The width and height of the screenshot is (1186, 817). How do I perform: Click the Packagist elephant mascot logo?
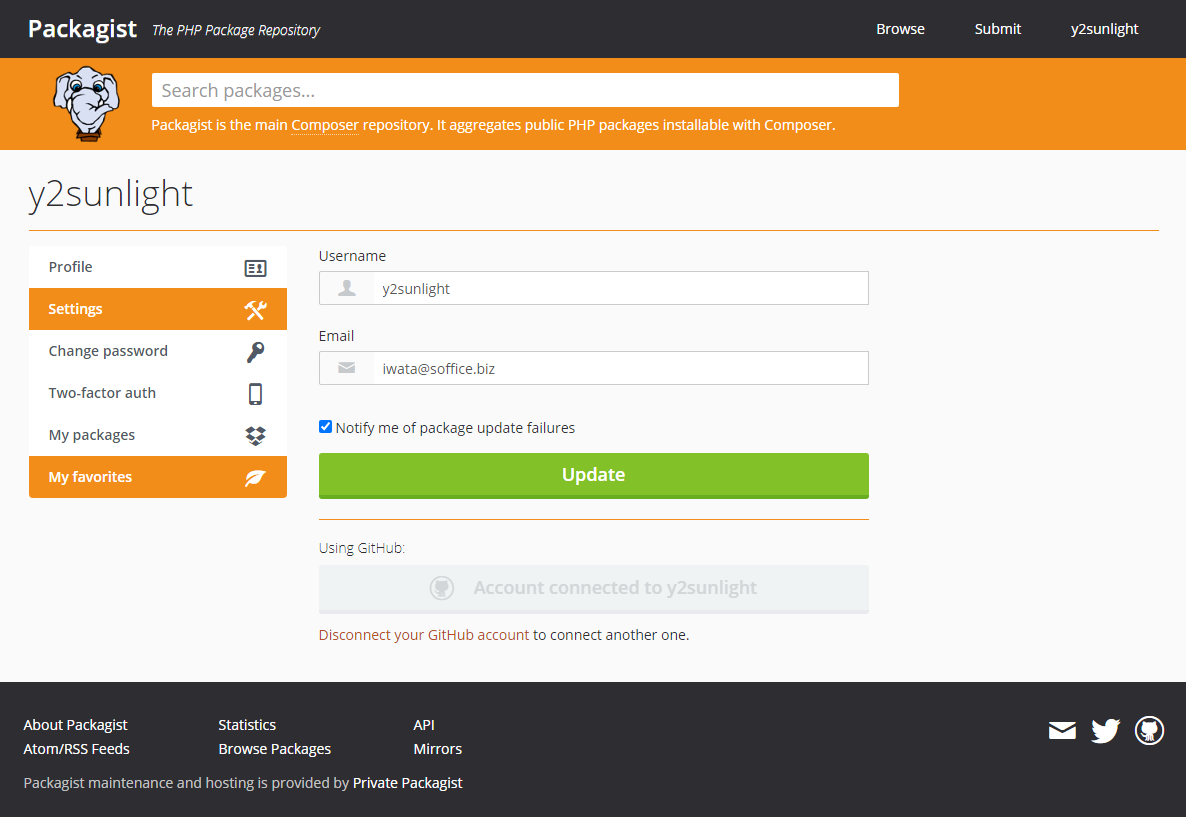tap(85, 103)
